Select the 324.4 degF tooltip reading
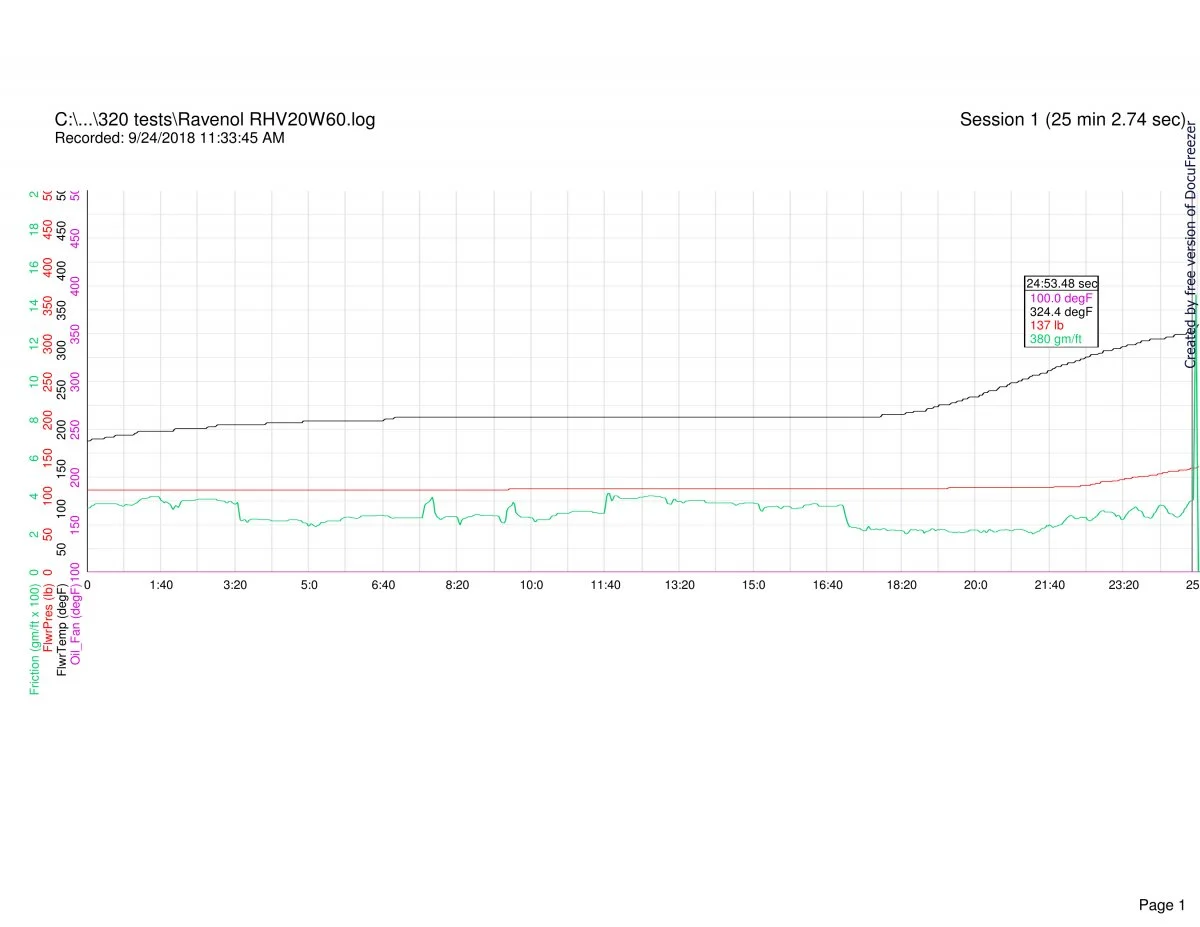1200x927 pixels. pyautogui.click(x=1061, y=312)
